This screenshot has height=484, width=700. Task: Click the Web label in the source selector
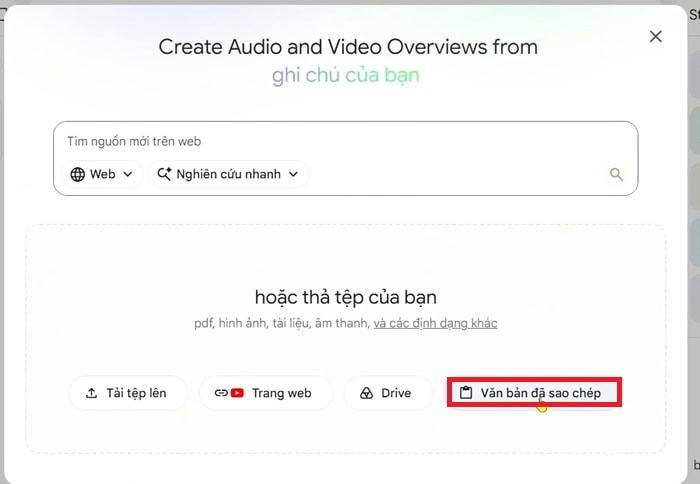(103, 174)
